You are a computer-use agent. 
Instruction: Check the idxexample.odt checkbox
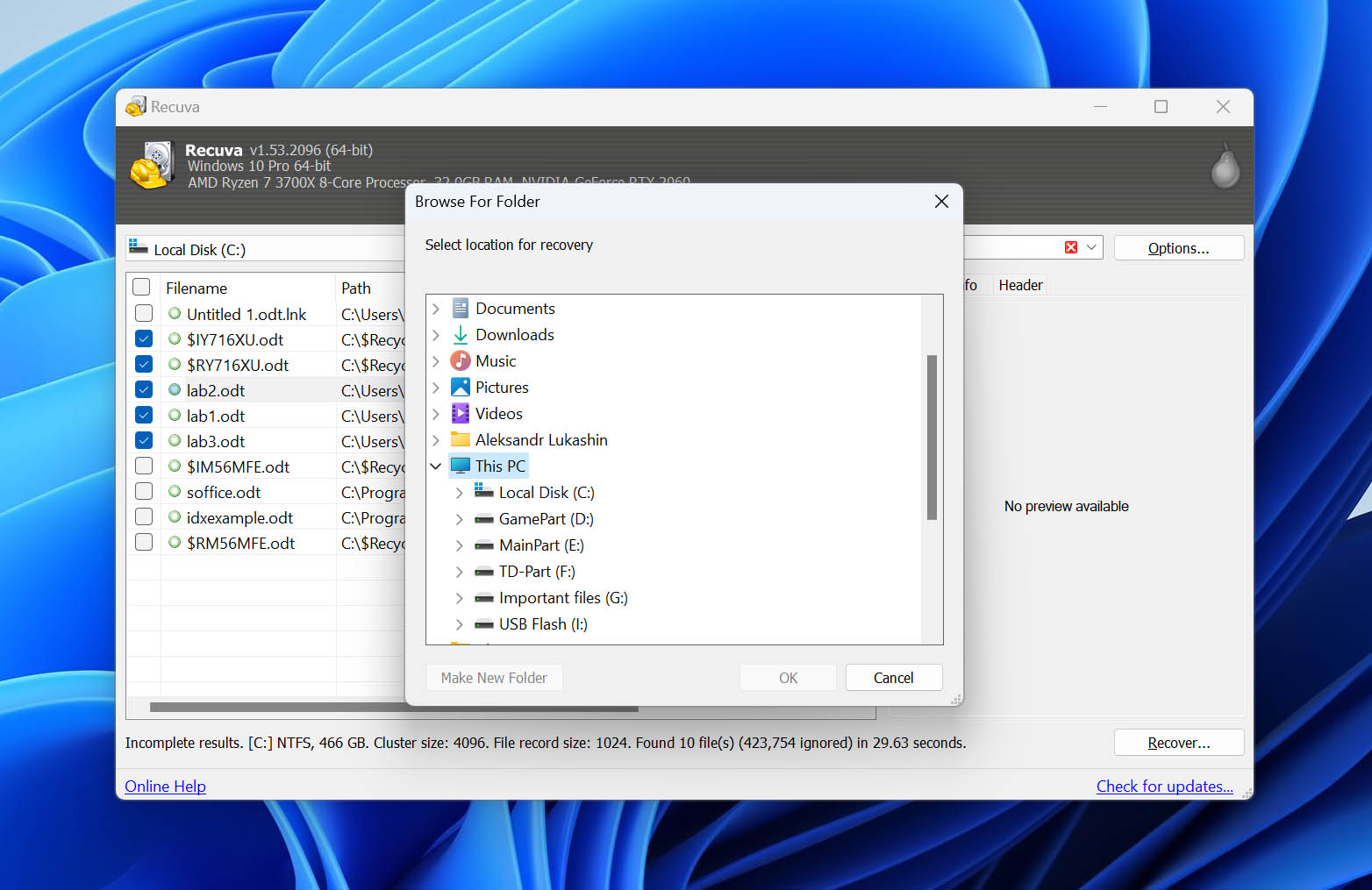[144, 516]
